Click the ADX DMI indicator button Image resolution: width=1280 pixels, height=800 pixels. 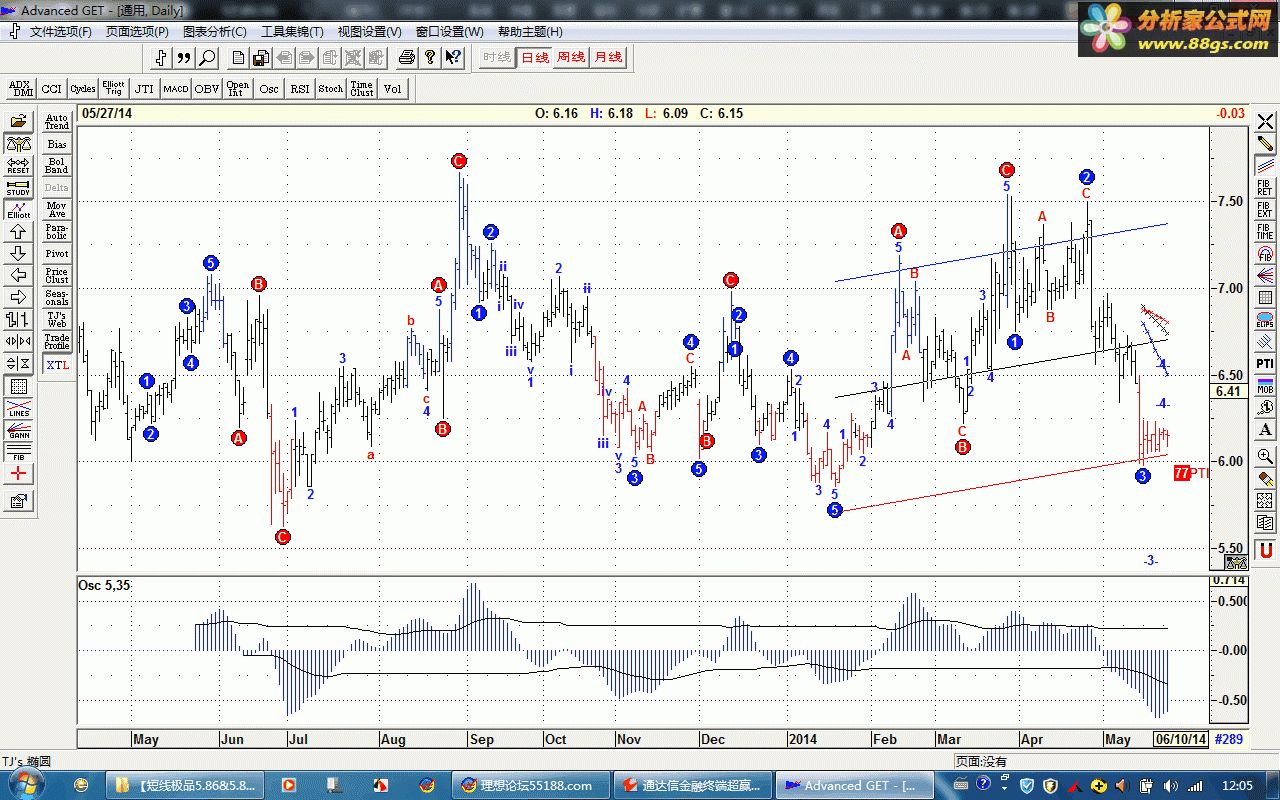(x=21, y=89)
